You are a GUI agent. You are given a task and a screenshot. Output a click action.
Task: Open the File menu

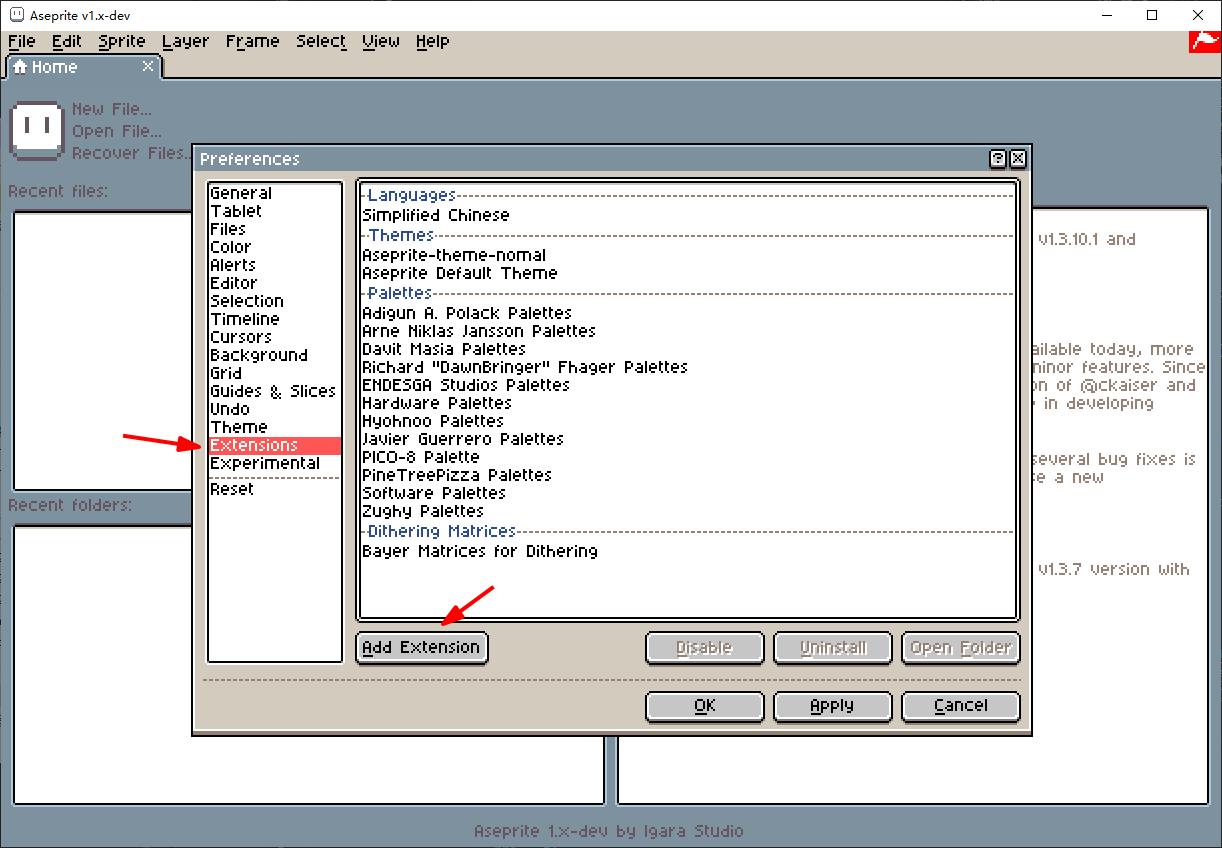(21, 41)
